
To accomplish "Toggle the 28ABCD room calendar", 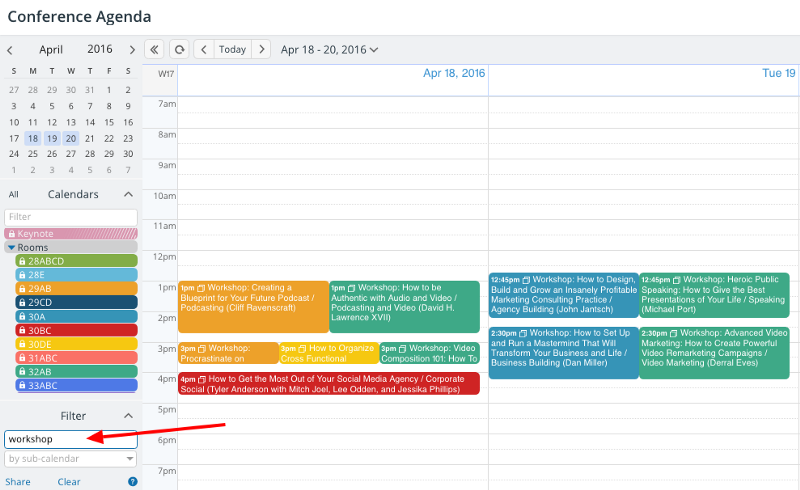I will [x=77, y=261].
